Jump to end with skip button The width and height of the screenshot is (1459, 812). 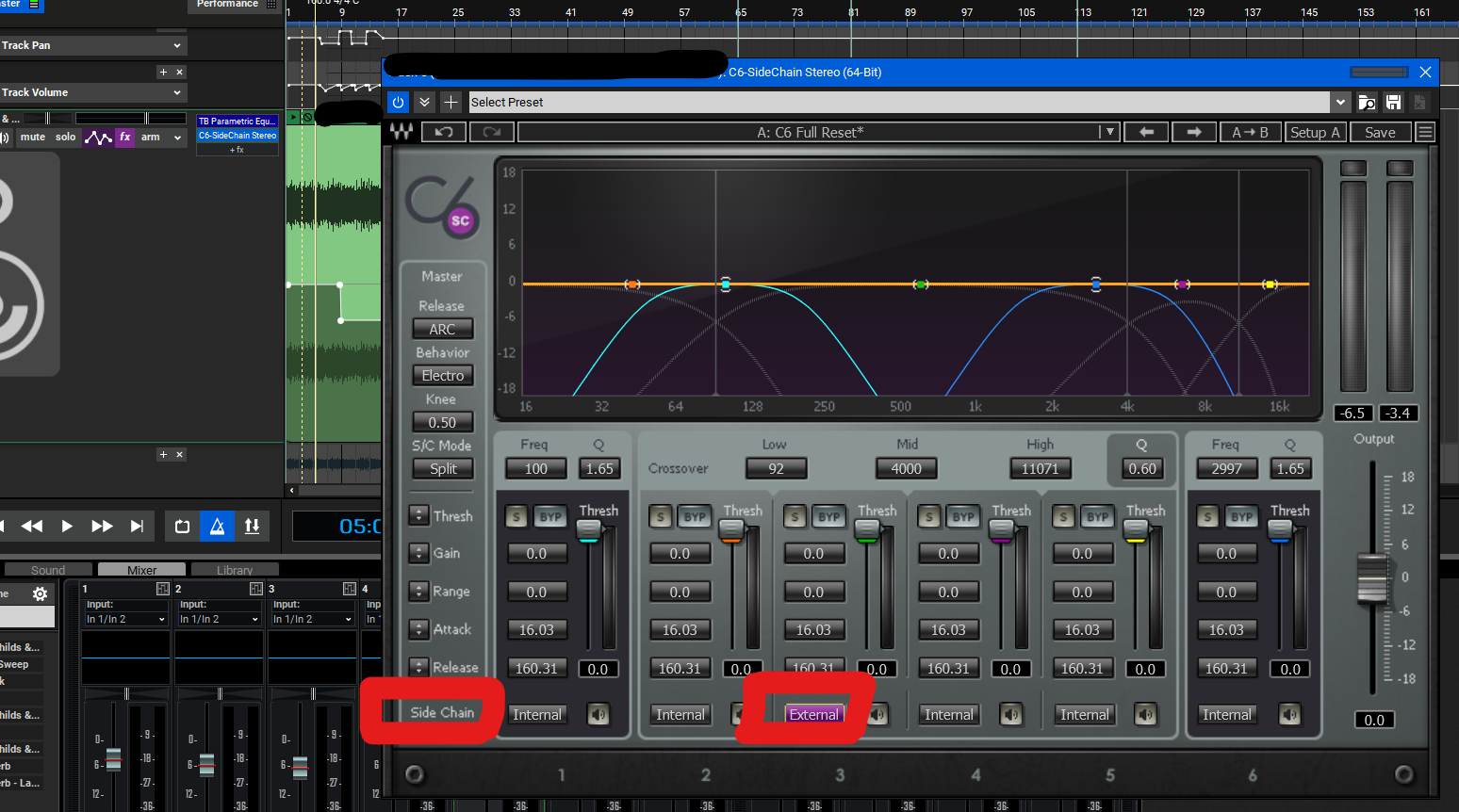coord(137,526)
